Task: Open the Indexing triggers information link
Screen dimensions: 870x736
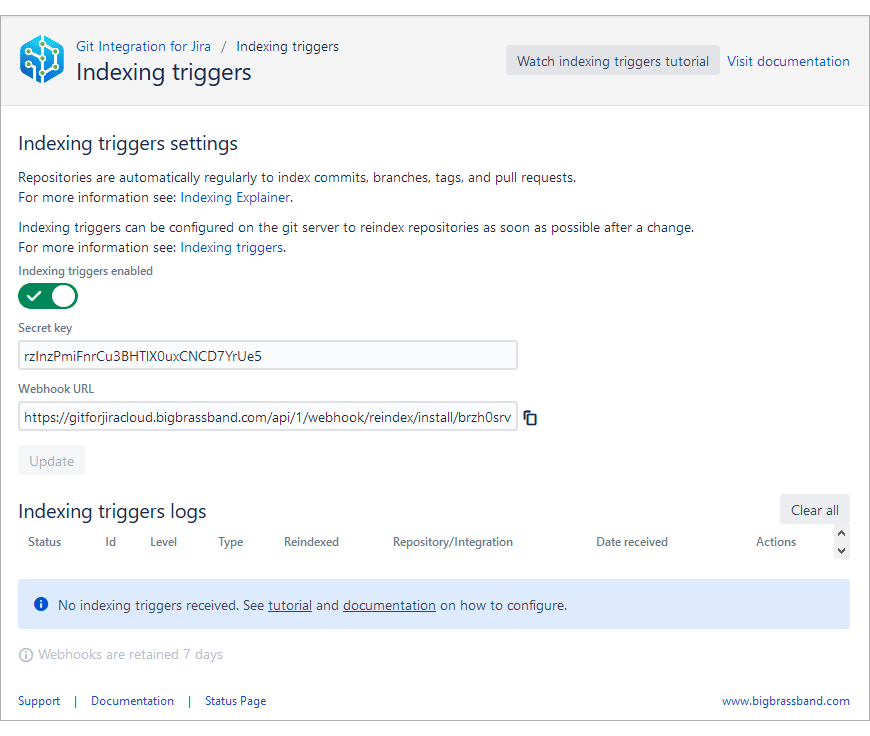Action: (231, 248)
